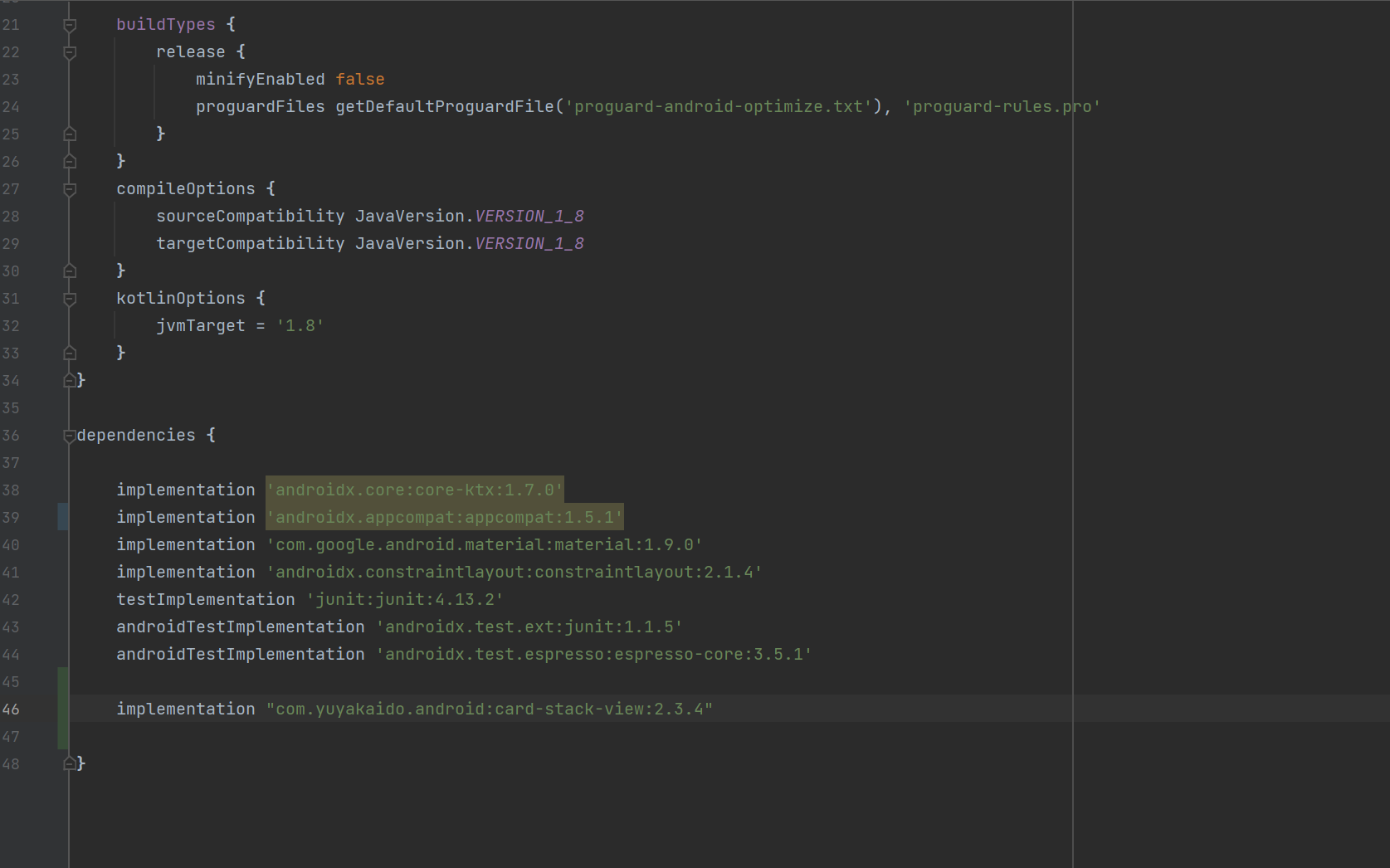Click the dependencies keyword
The height and width of the screenshot is (868, 1390).
click(x=136, y=435)
